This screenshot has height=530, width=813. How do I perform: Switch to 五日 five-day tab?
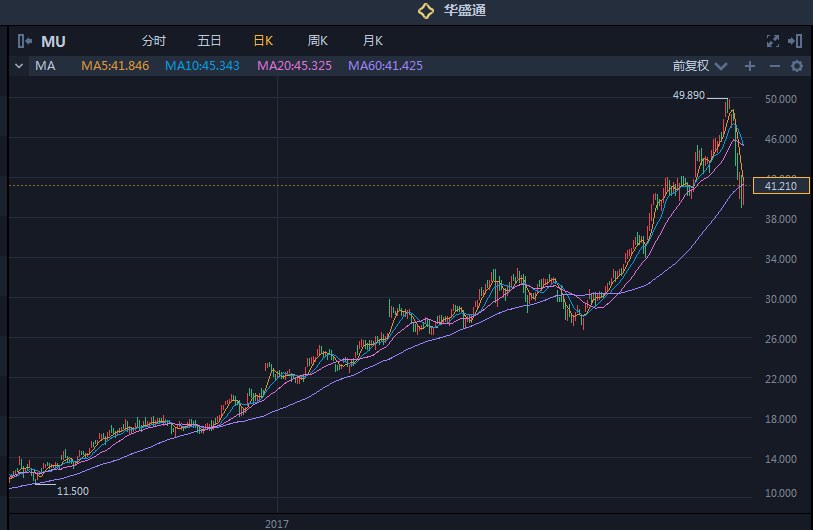pos(209,41)
